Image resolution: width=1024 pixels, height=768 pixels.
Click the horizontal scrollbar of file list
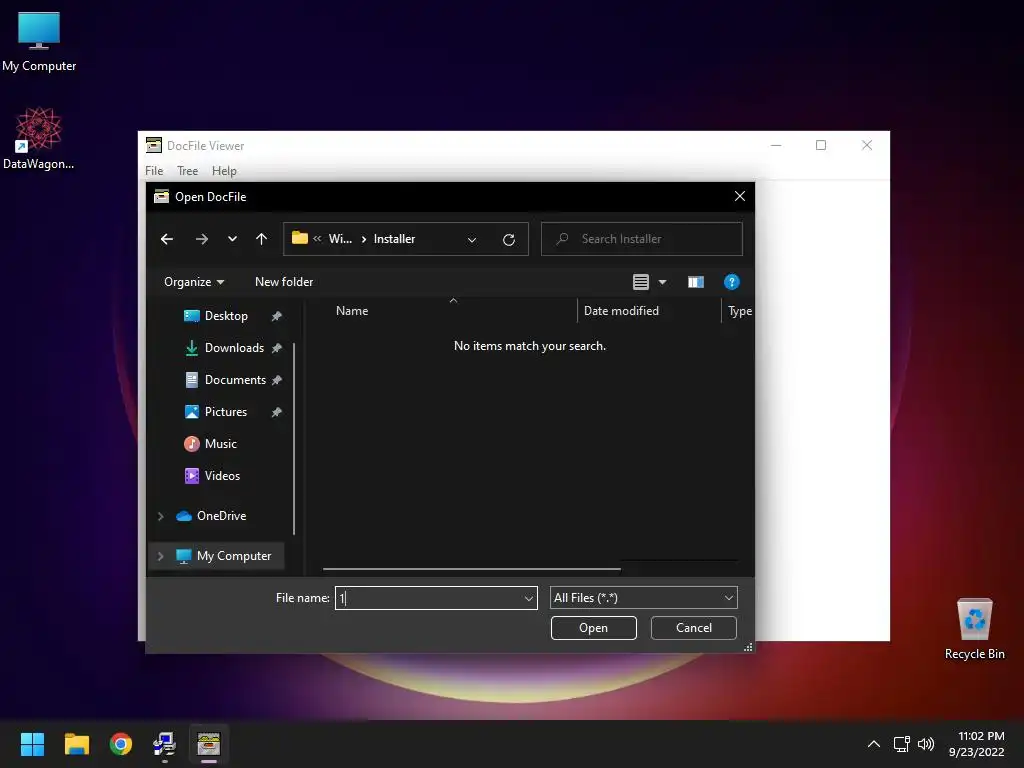[472, 569]
